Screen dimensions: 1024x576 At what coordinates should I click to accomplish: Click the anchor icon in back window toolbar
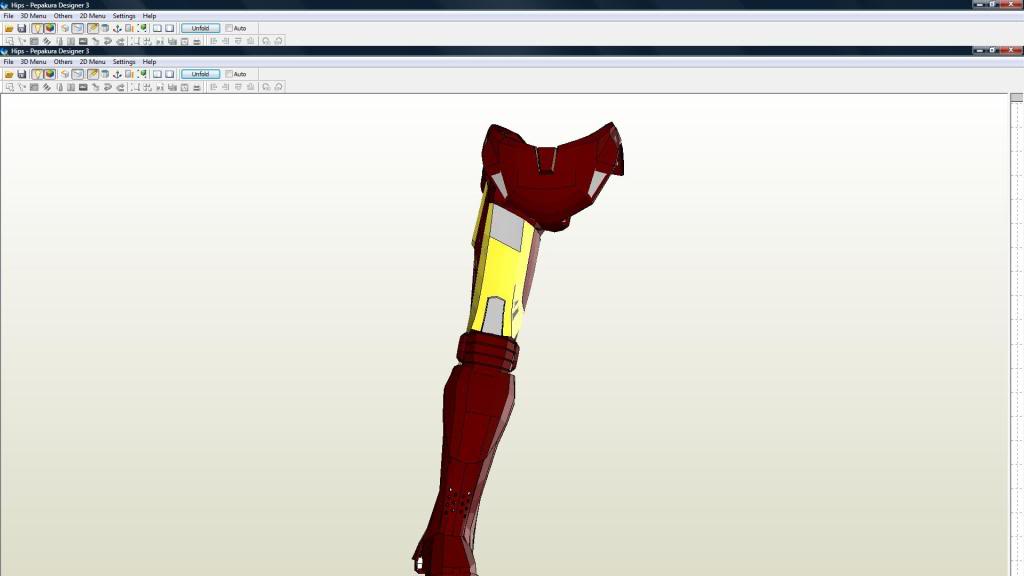[x=118, y=28]
